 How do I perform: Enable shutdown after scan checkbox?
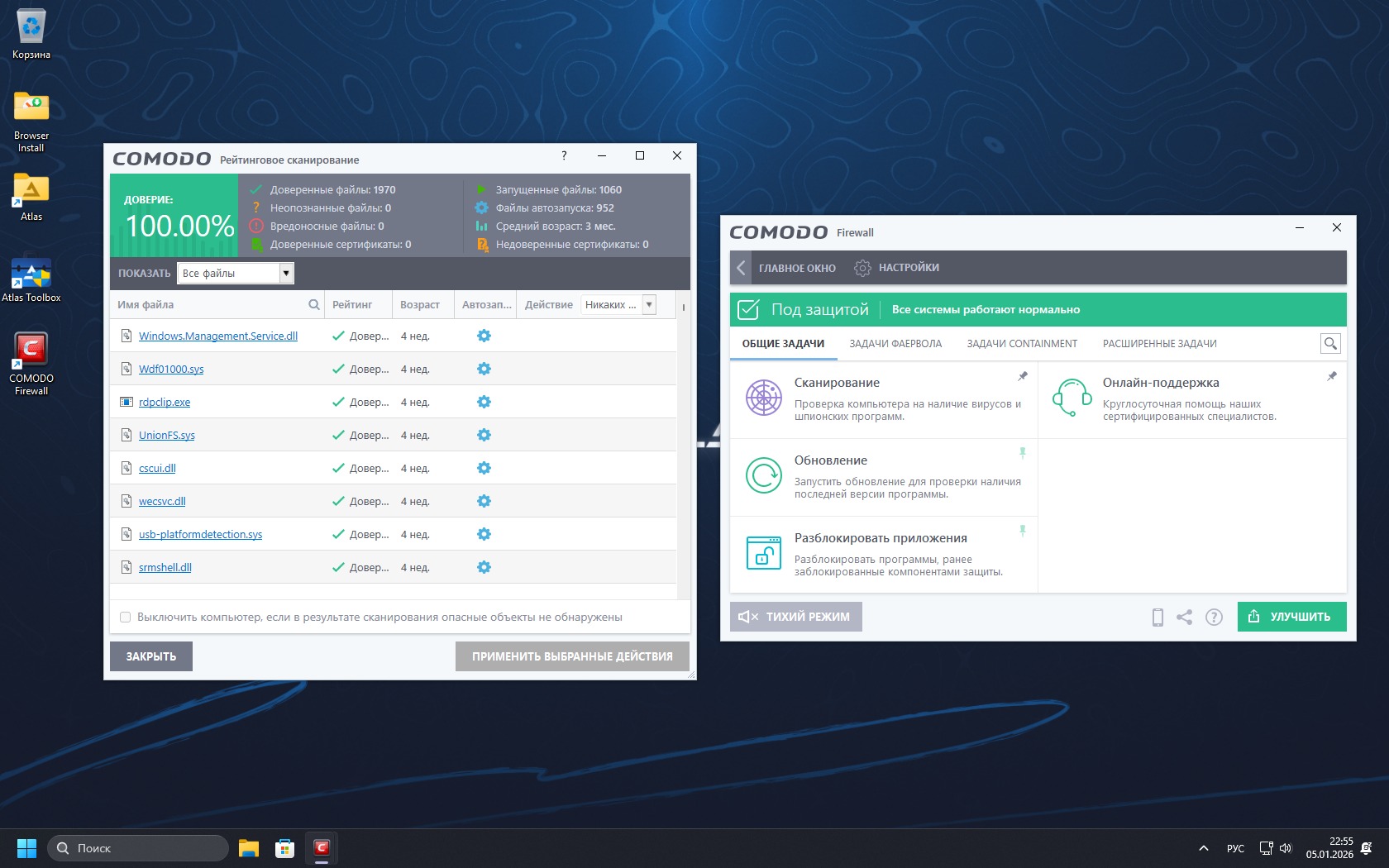point(126,617)
